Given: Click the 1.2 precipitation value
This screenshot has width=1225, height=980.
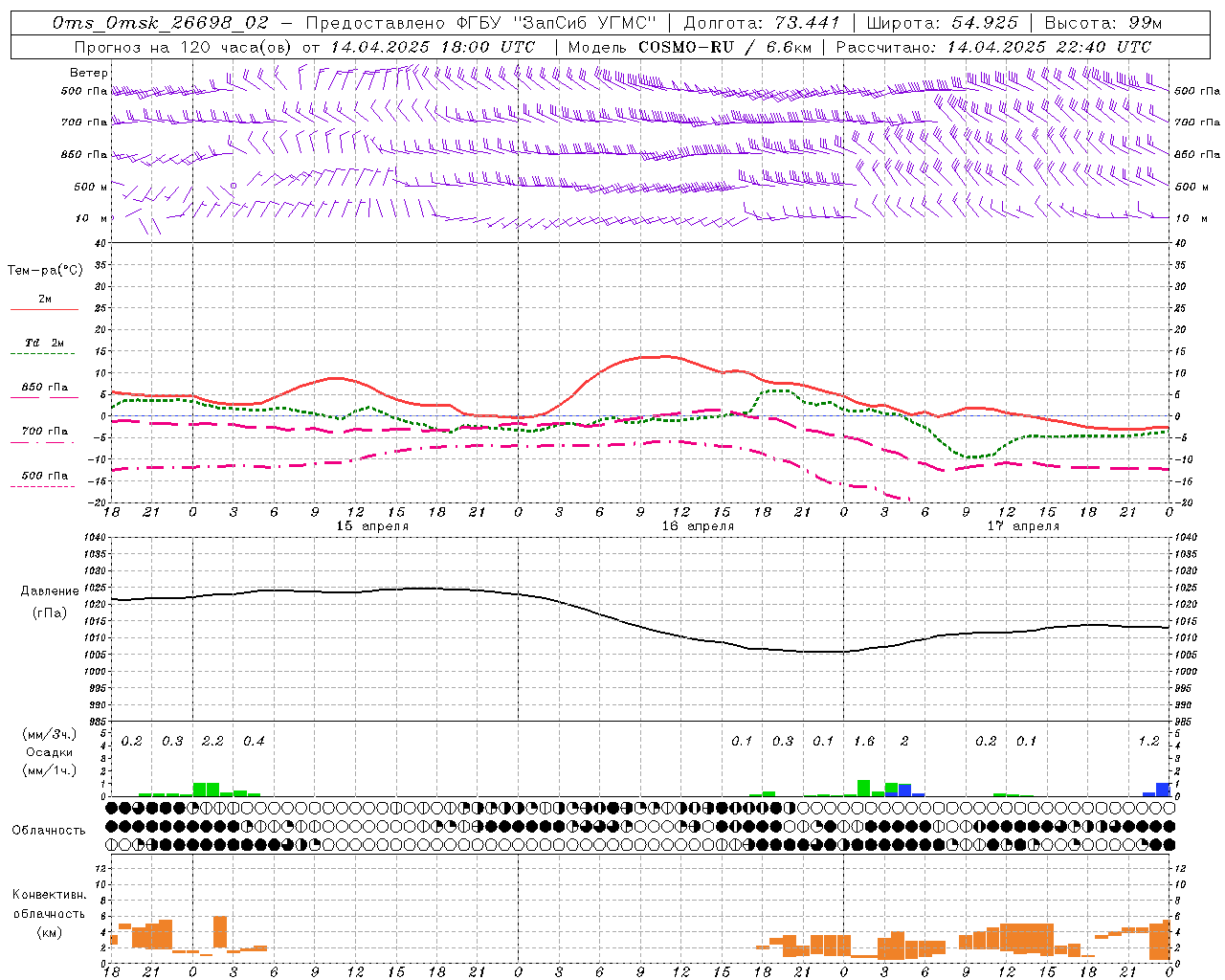Looking at the screenshot, I should (x=1148, y=742).
